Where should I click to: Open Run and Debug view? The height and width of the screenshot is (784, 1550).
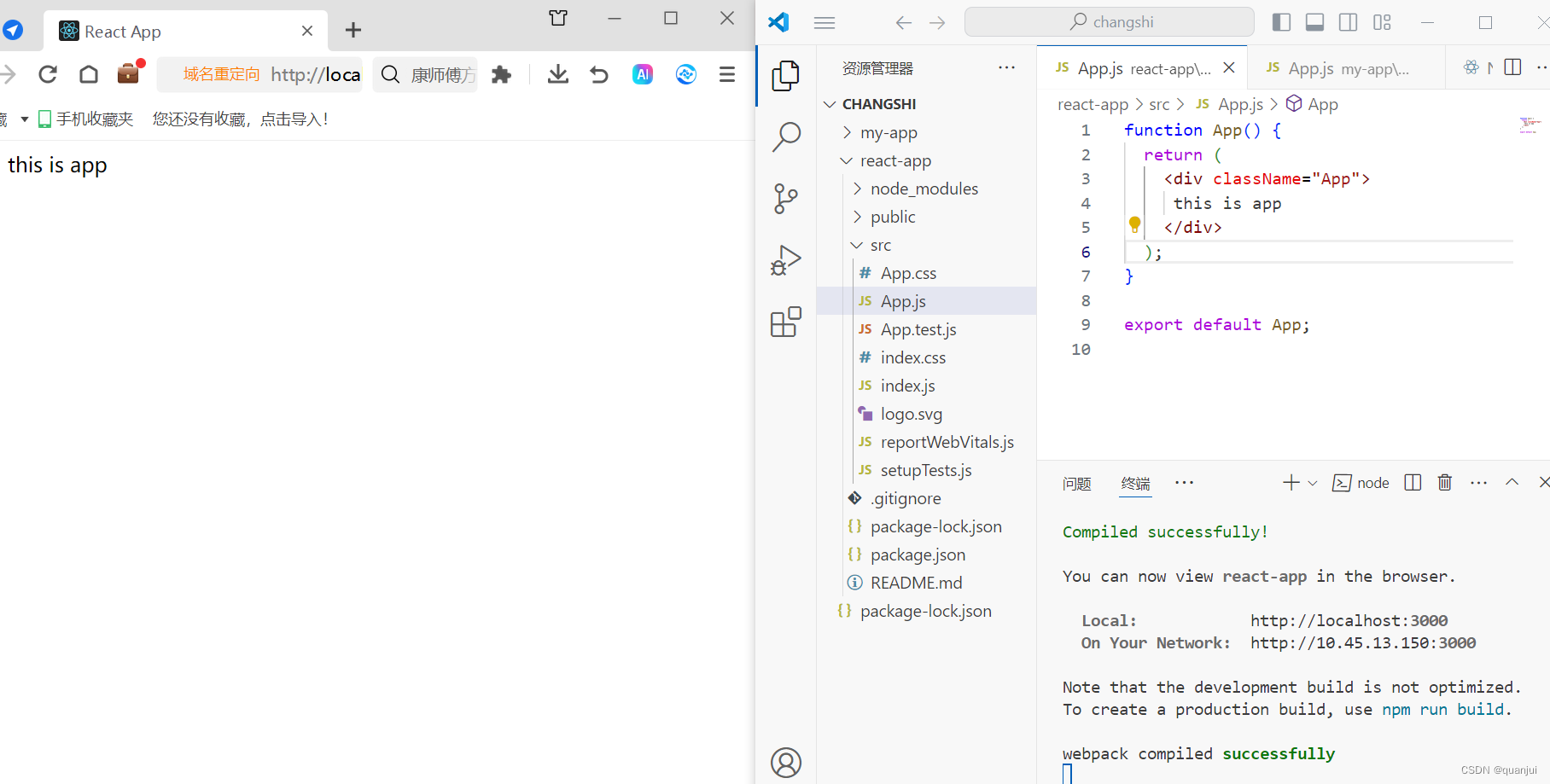click(x=786, y=260)
